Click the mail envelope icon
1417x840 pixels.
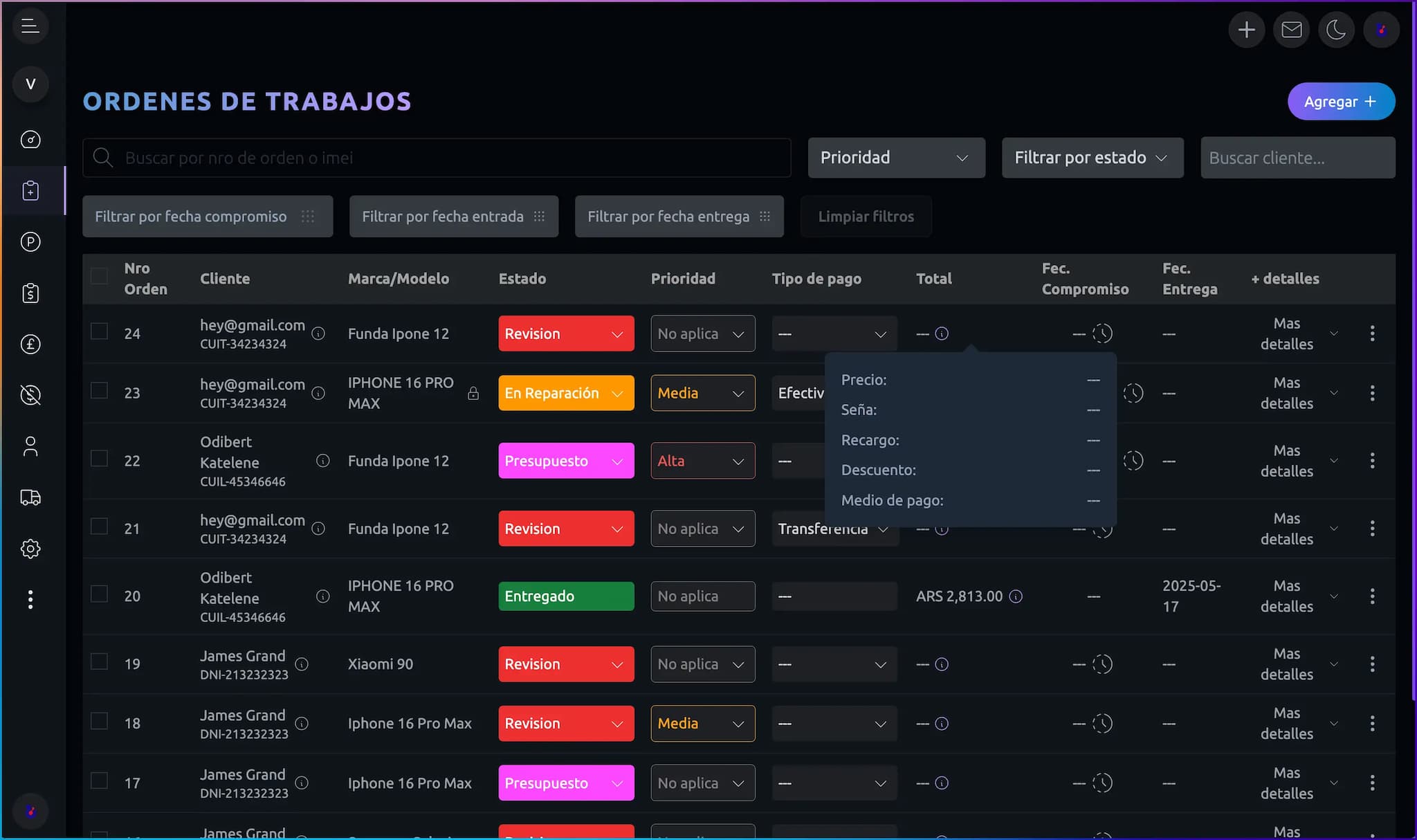1291,30
